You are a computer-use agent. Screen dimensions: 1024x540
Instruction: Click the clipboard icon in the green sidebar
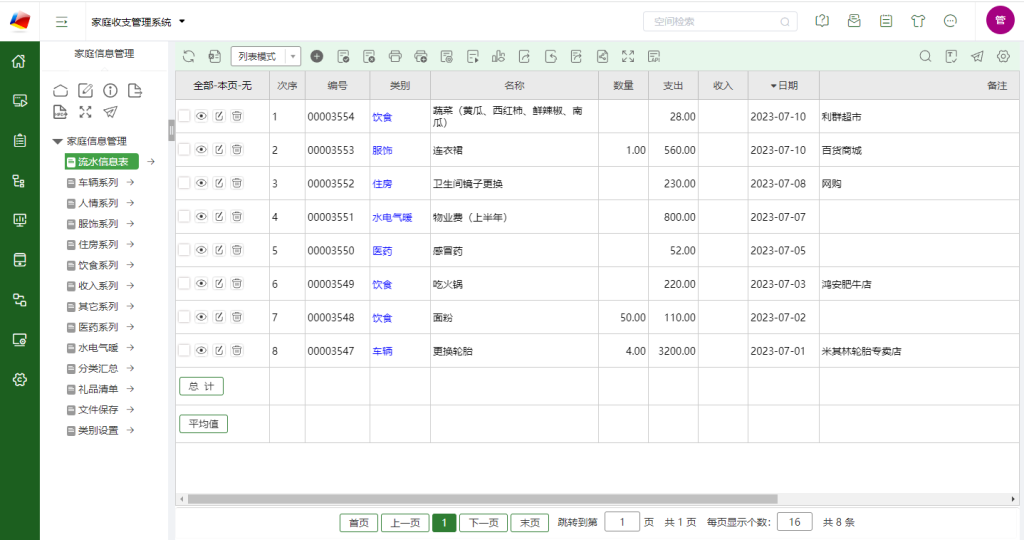(20, 140)
